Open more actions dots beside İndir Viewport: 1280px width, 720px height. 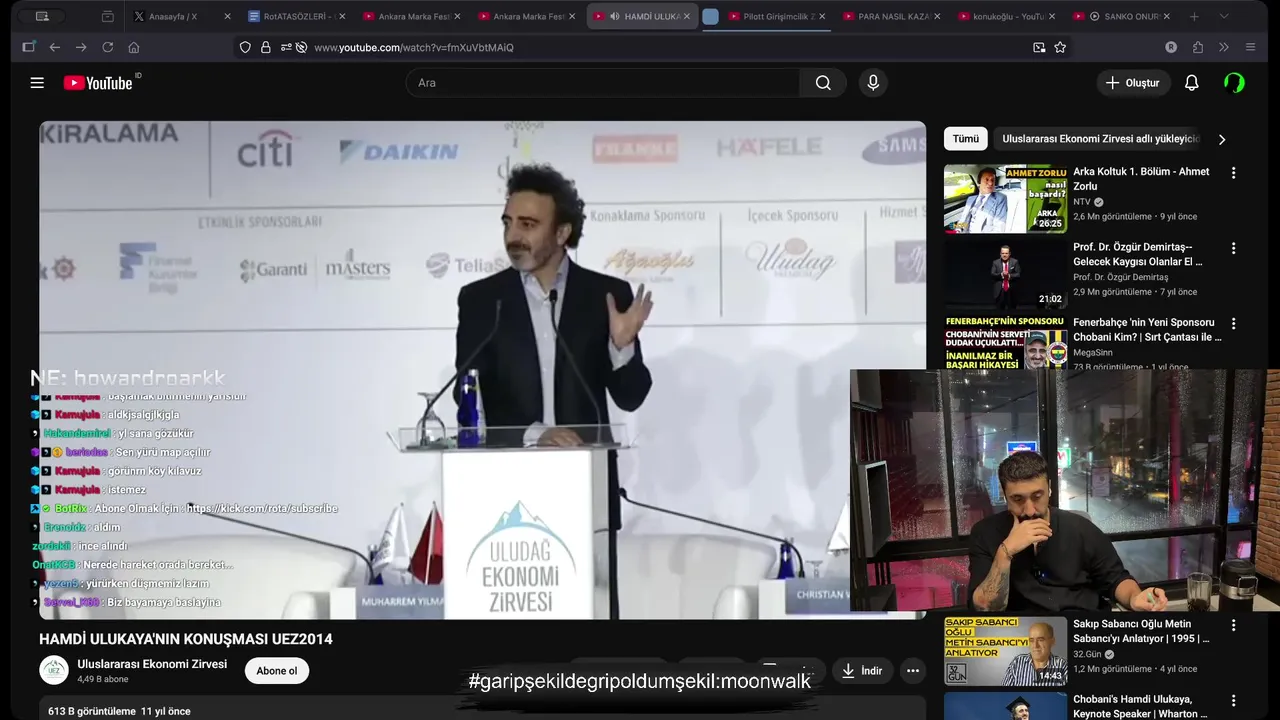tap(913, 671)
